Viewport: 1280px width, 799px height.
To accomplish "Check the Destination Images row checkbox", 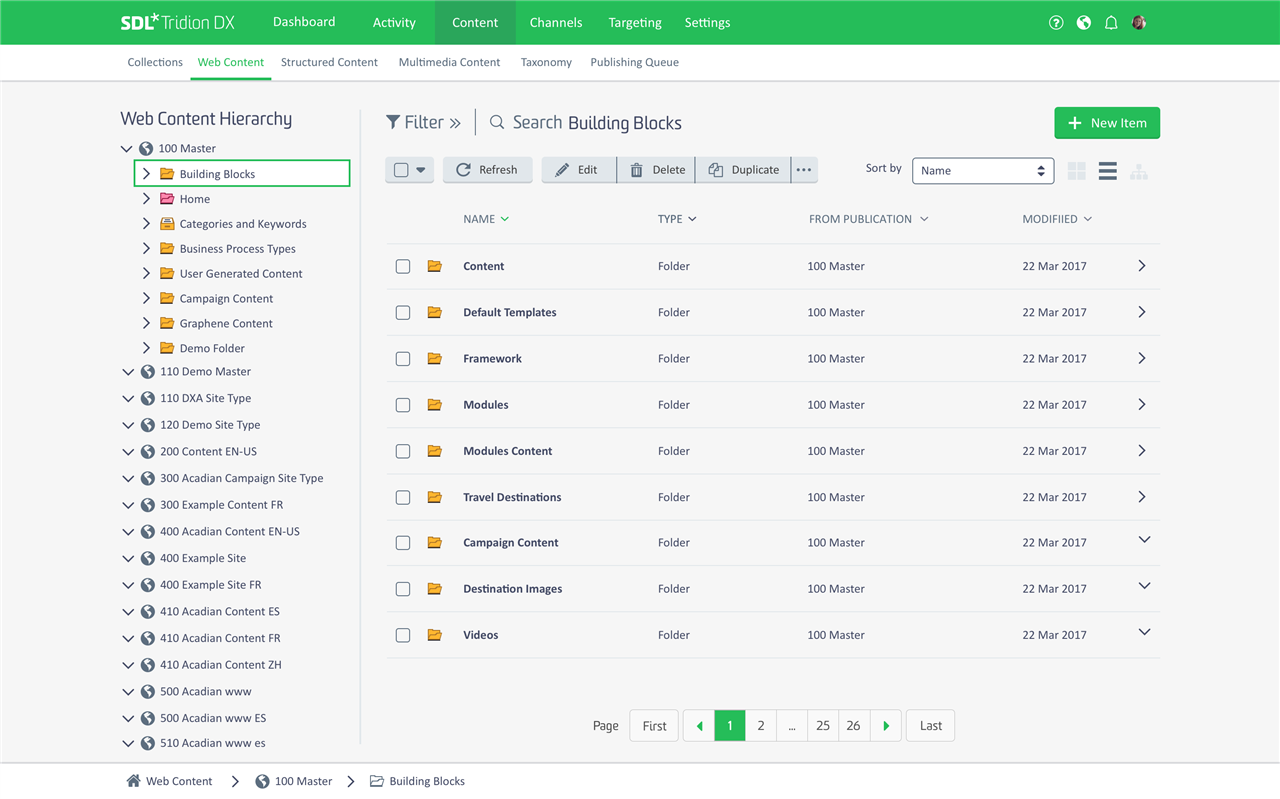I will 403,589.
